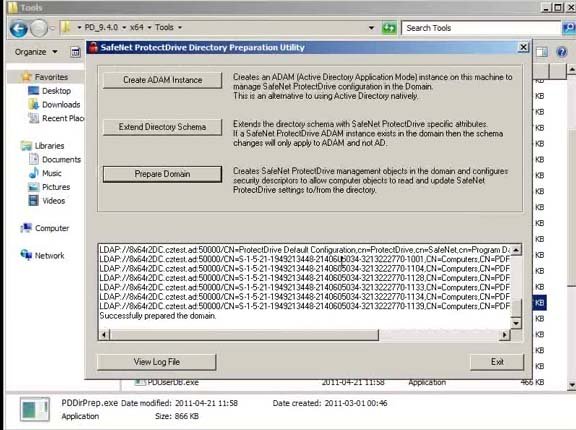Select Libraries in the navigation pane

pos(49,146)
